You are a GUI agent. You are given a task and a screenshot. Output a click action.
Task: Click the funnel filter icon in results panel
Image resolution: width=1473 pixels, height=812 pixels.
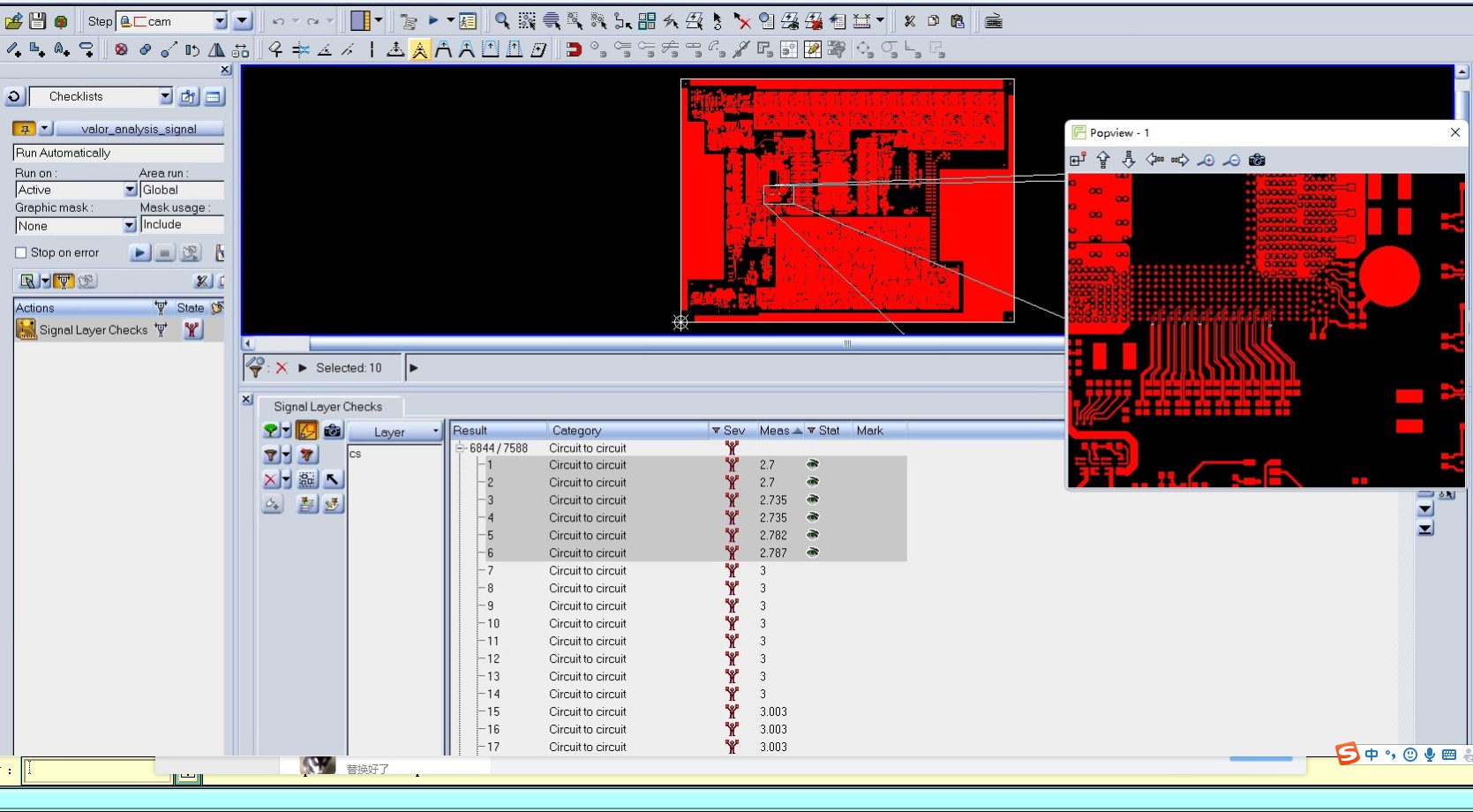coord(271,455)
